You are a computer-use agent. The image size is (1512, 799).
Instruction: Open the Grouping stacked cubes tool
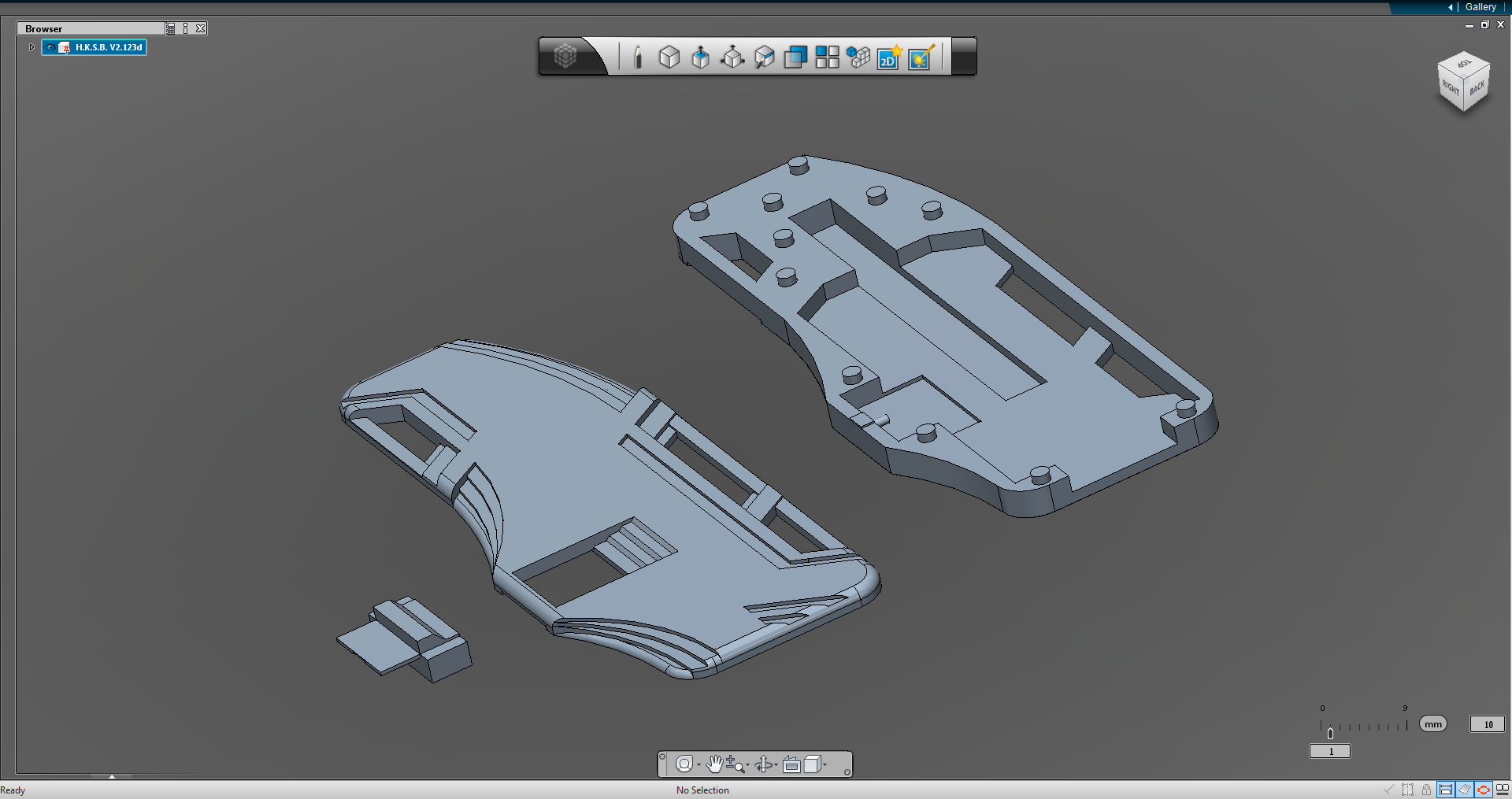(858, 57)
